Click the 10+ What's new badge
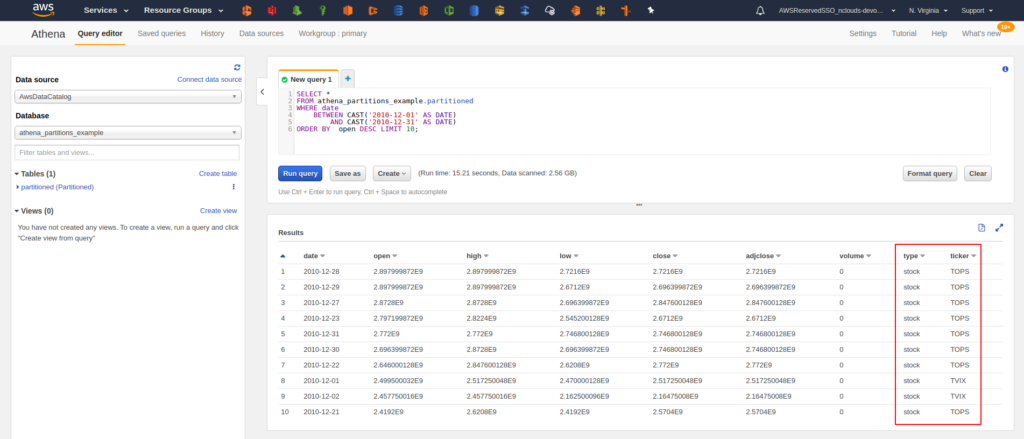 click(x=1005, y=27)
